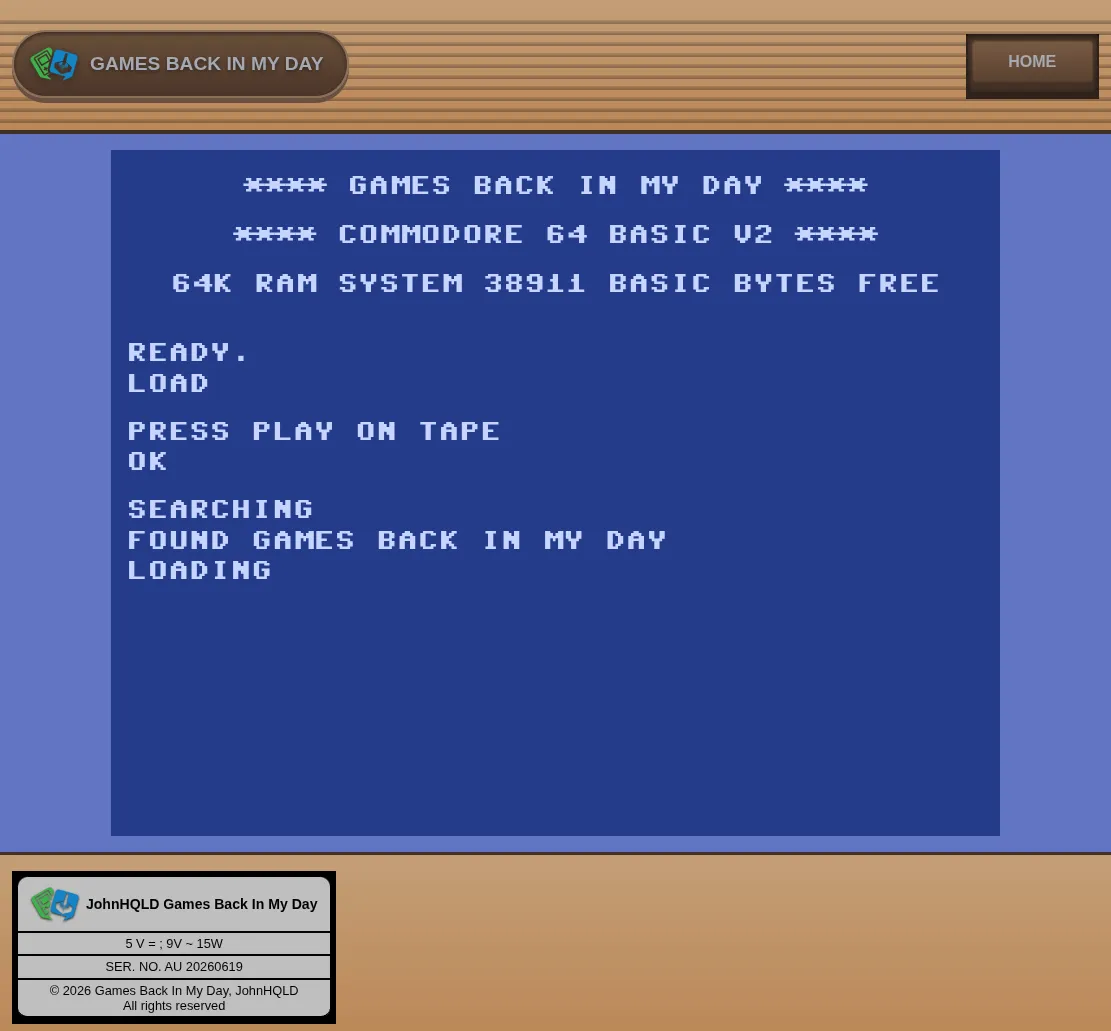This screenshot has width=1111, height=1031.
Task: Click the footer label logo icon
Action: [55, 904]
